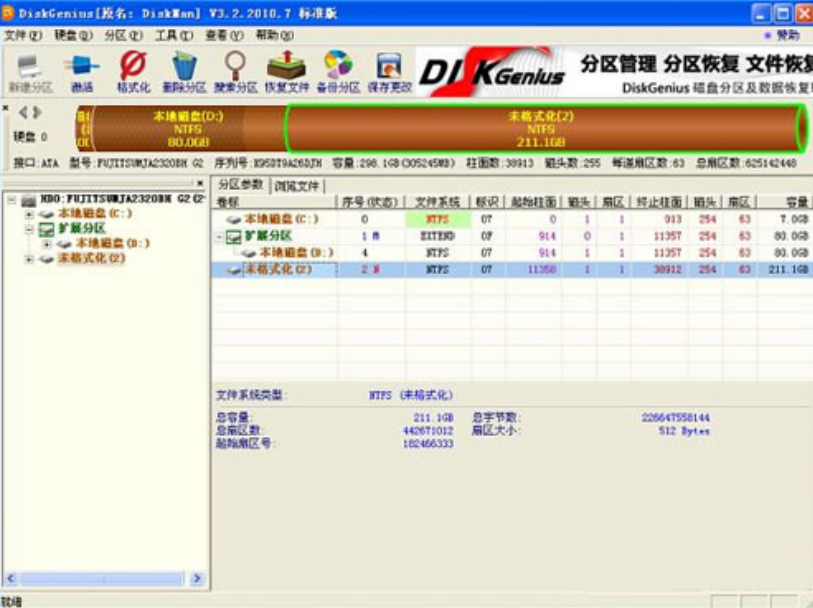Click the 格式化 (Format) toolbar icon
Screen dimensions: 813x608
pos(132,72)
